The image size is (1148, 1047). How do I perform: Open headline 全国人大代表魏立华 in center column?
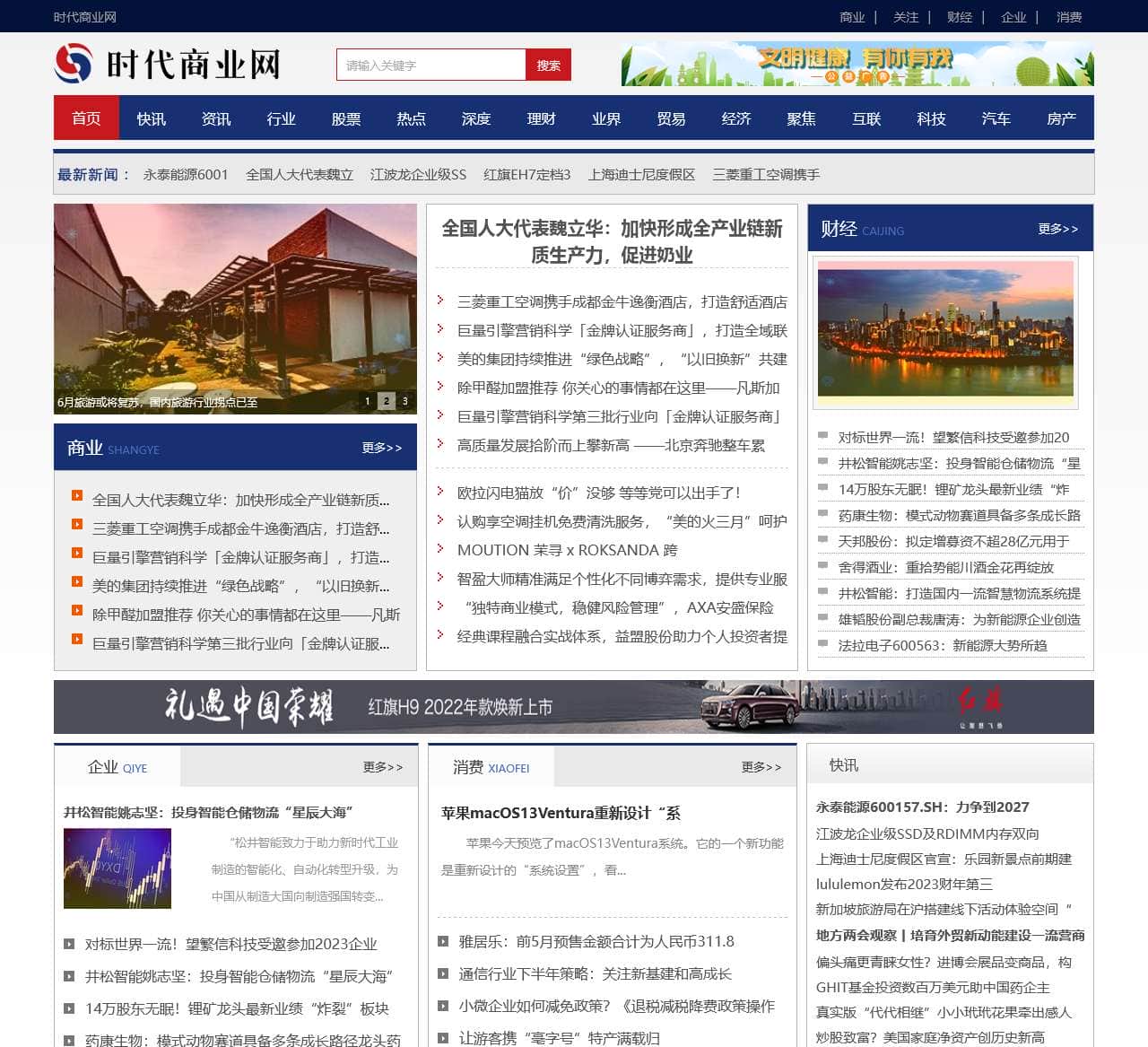(612, 241)
